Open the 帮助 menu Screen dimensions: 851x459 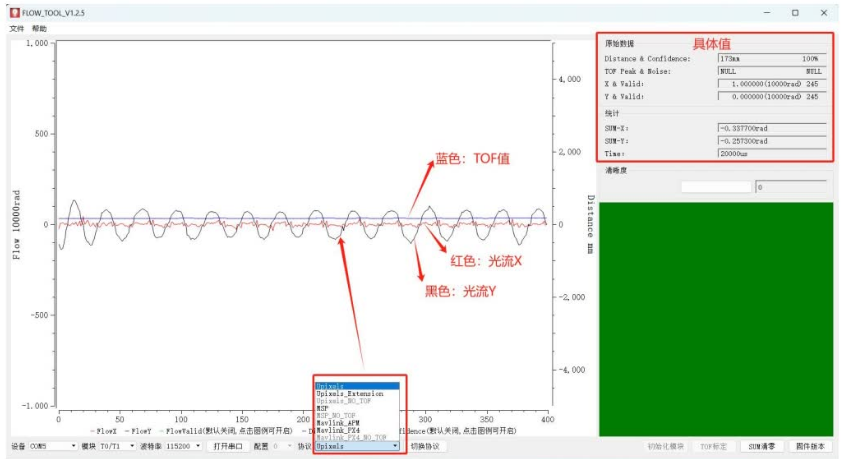point(39,28)
